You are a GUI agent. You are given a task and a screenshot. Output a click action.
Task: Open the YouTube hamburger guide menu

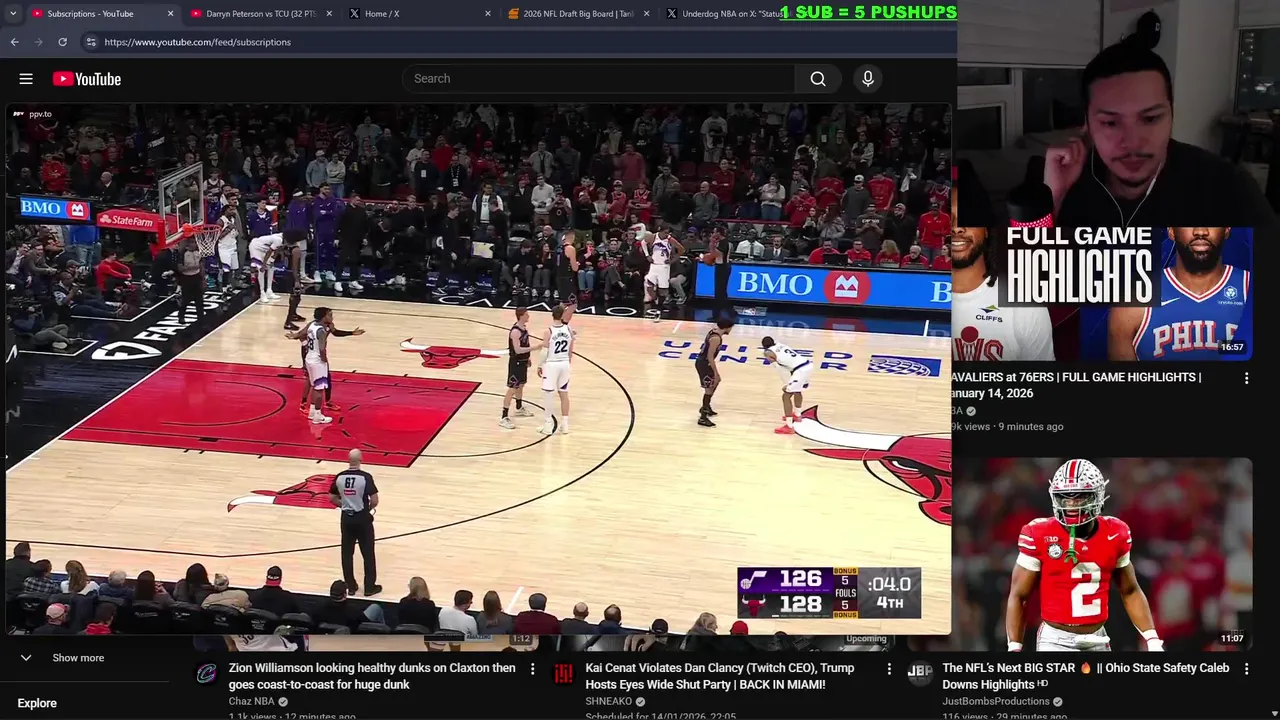tap(26, 79)
